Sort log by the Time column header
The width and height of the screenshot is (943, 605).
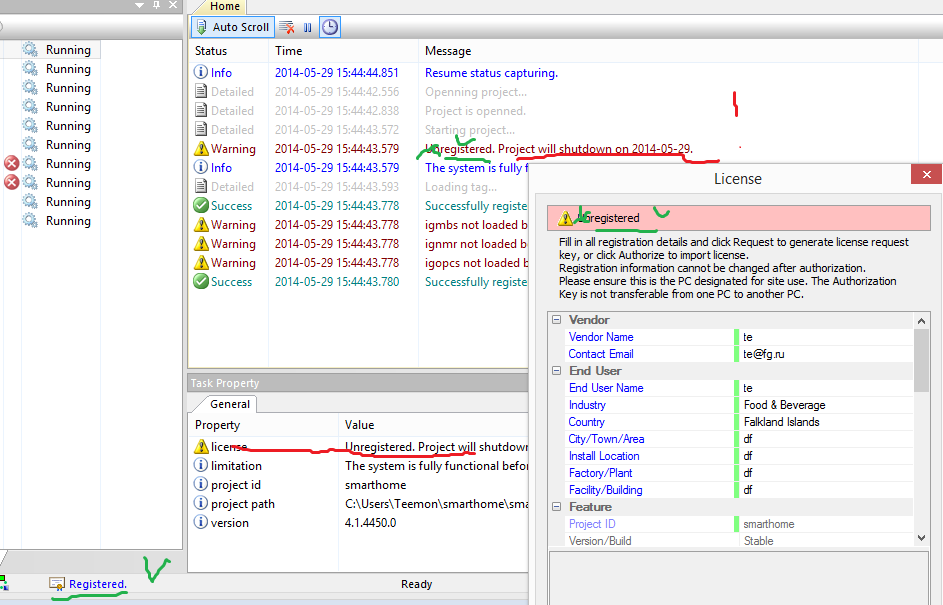coord(343,51)
